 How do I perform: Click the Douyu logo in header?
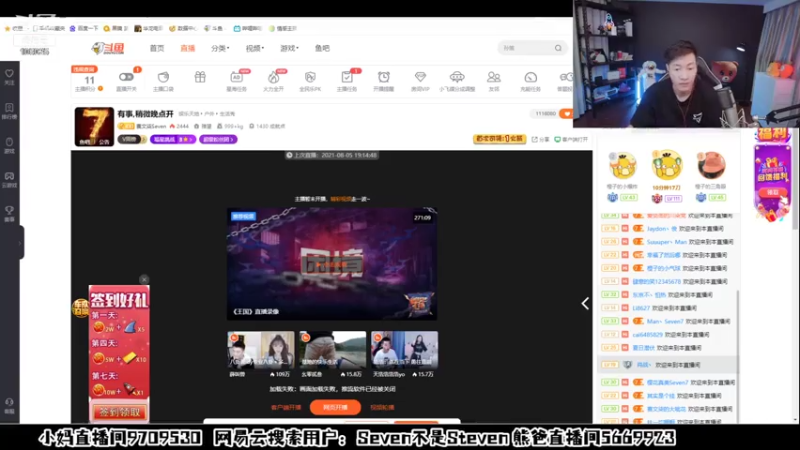click(108, 48)
